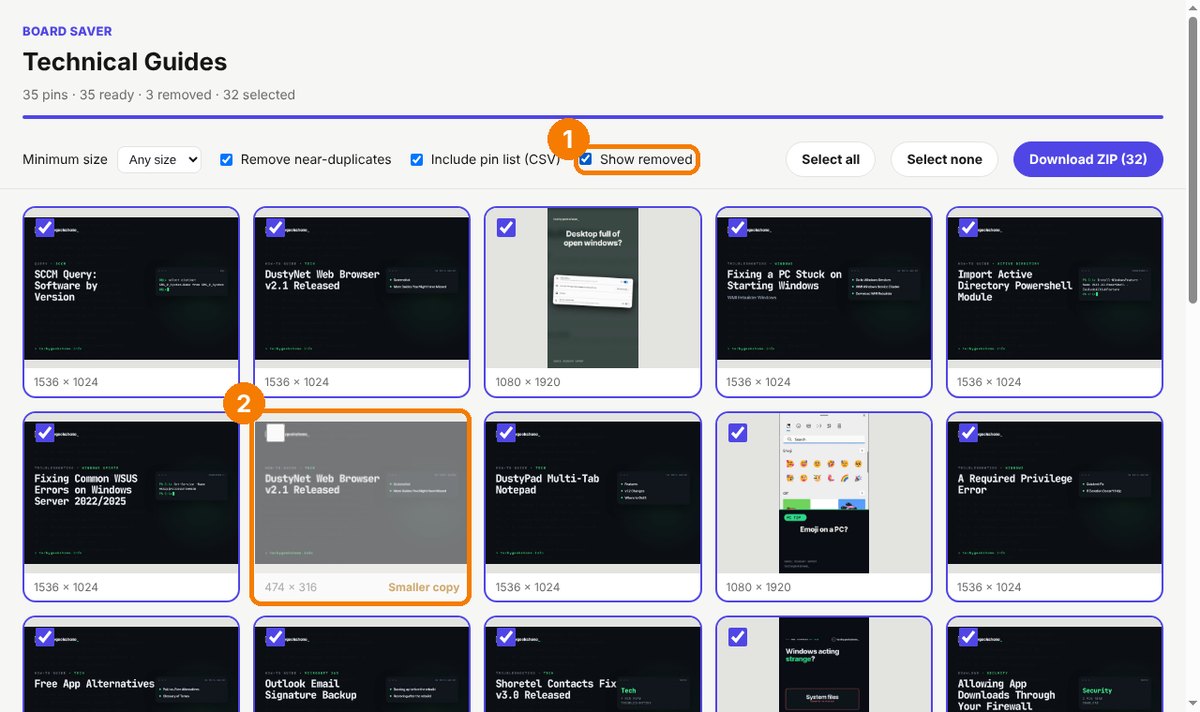Open DustyPad Multi-Tab Notepad thumbnail
Image resolution: width=1200 pixels, height=712 pixels.
pos(593,493)
